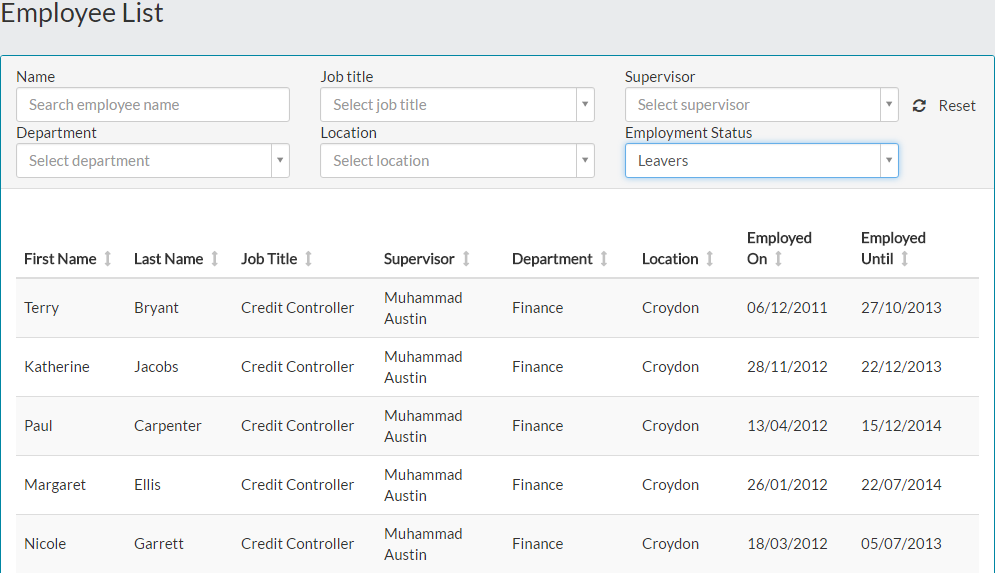This screenshot has width=995, height=573.
Task: Select last name Bryant
Action: pyautogui.click(x=156, y=308)
